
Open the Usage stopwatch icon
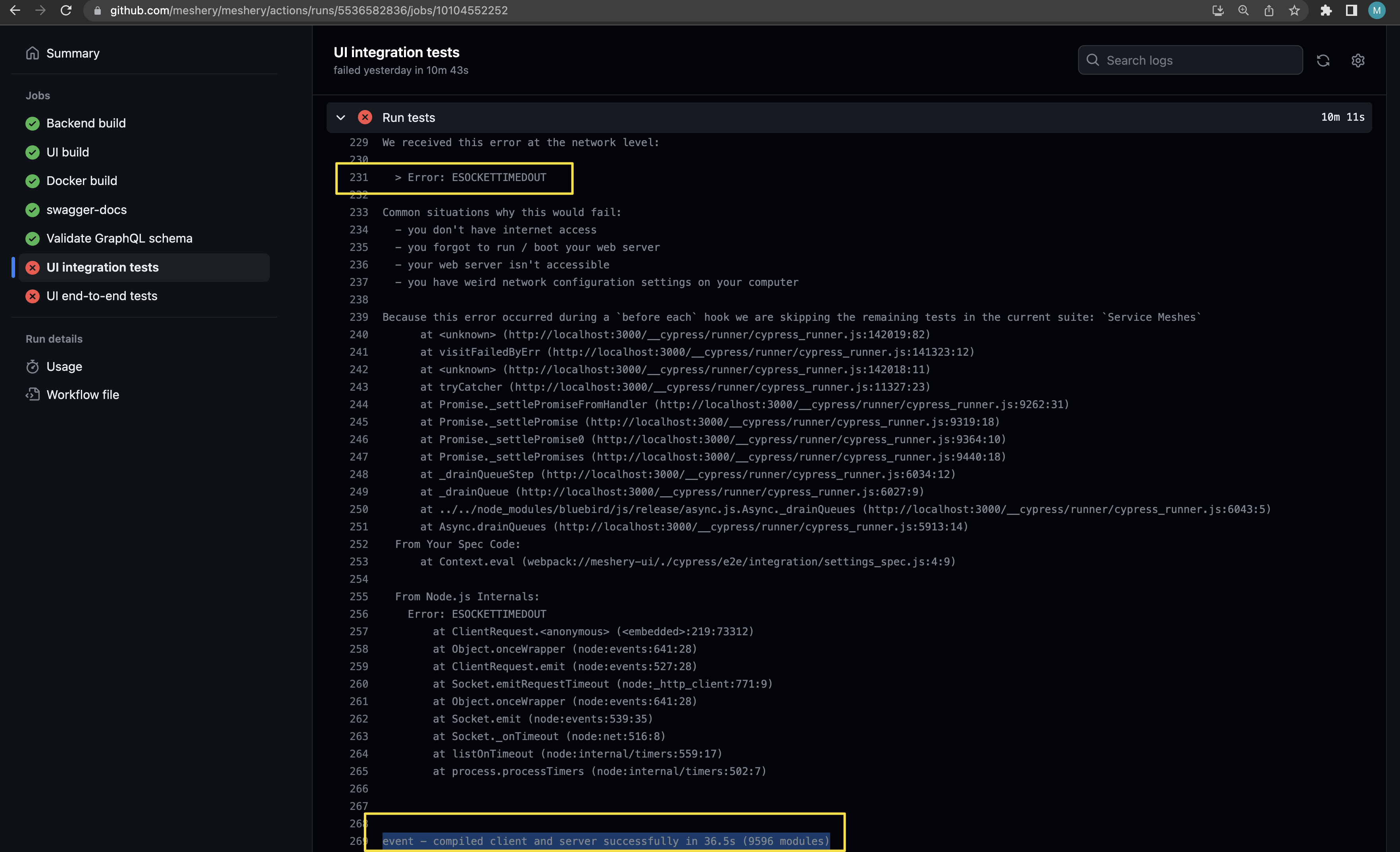pyautogui.click(x=33, y=366)
